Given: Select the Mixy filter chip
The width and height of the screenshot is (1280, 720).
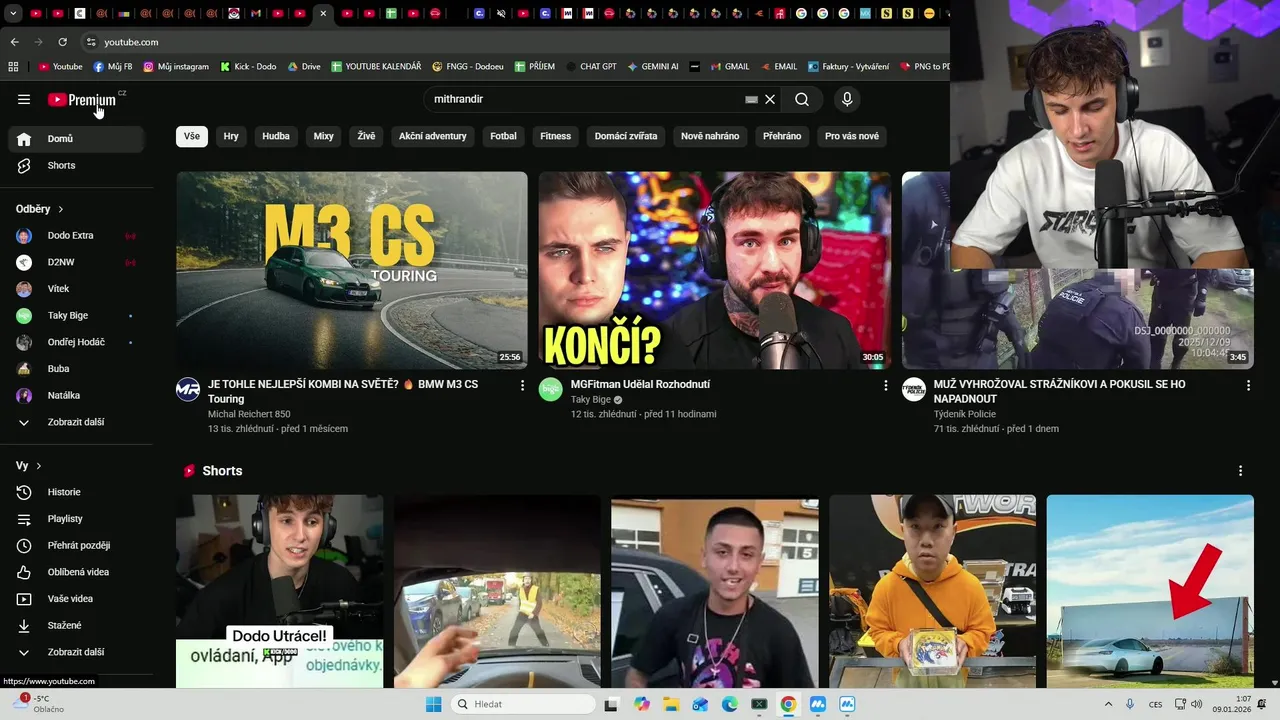Looking at the screenshot, I should (324, 136).
